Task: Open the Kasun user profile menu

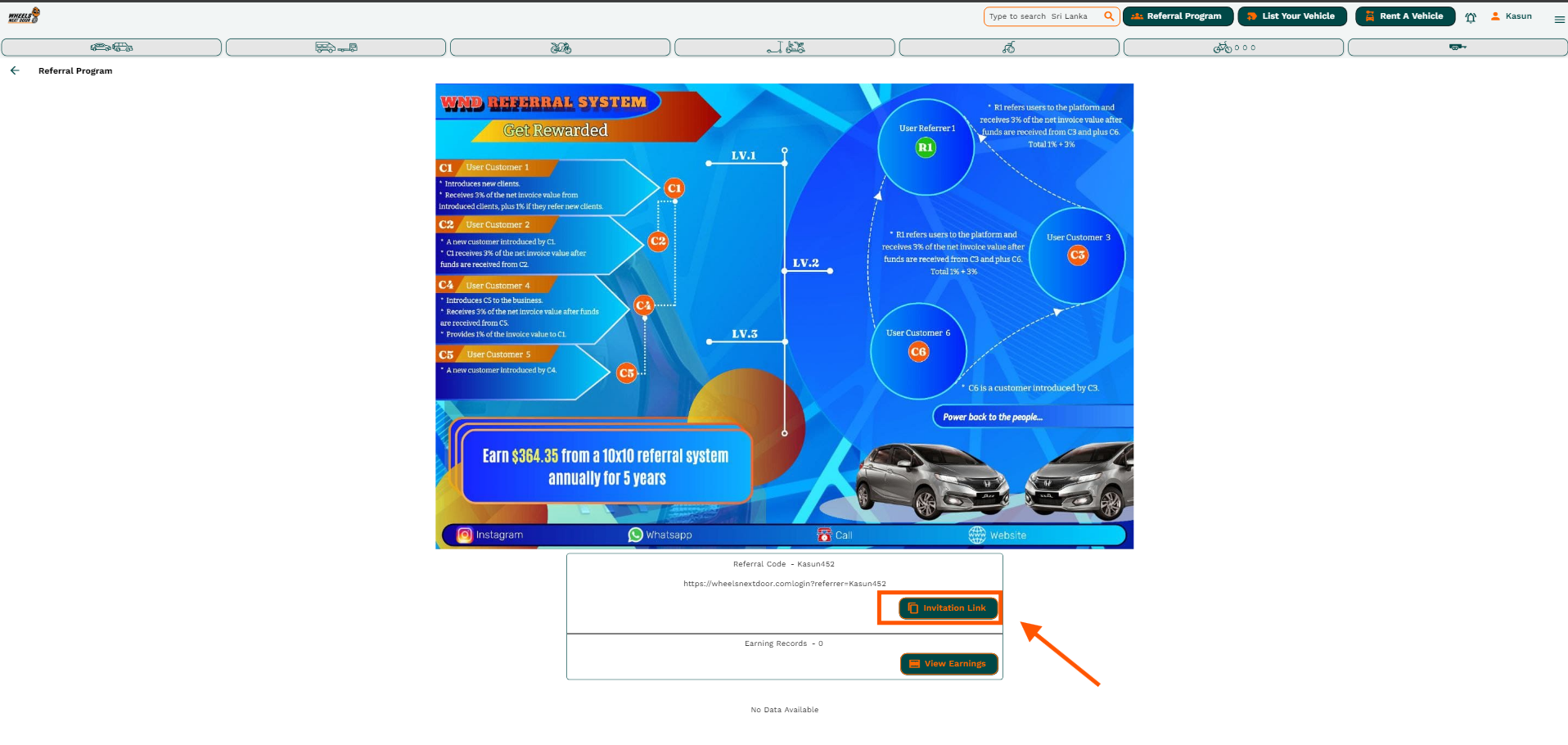Action: [1512, 16]
